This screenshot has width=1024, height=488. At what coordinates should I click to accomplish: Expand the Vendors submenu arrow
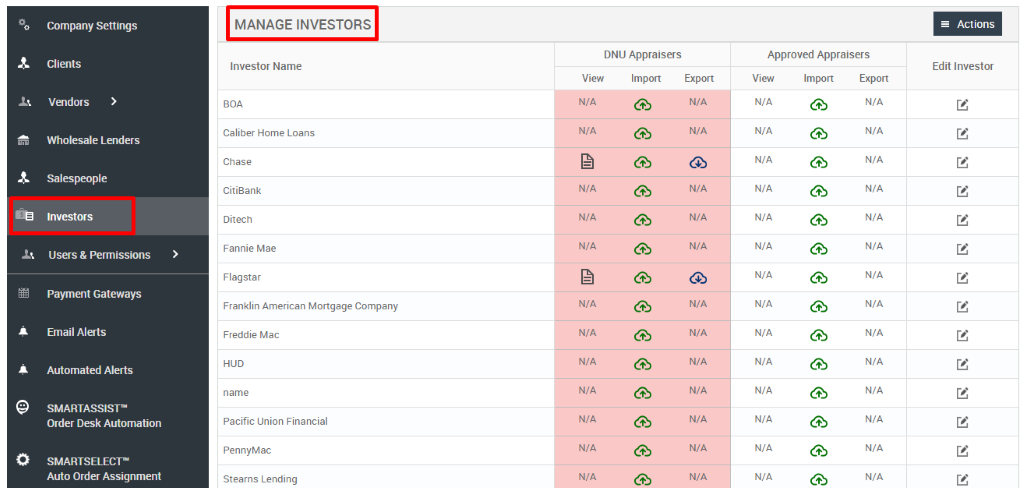[114, 101]
